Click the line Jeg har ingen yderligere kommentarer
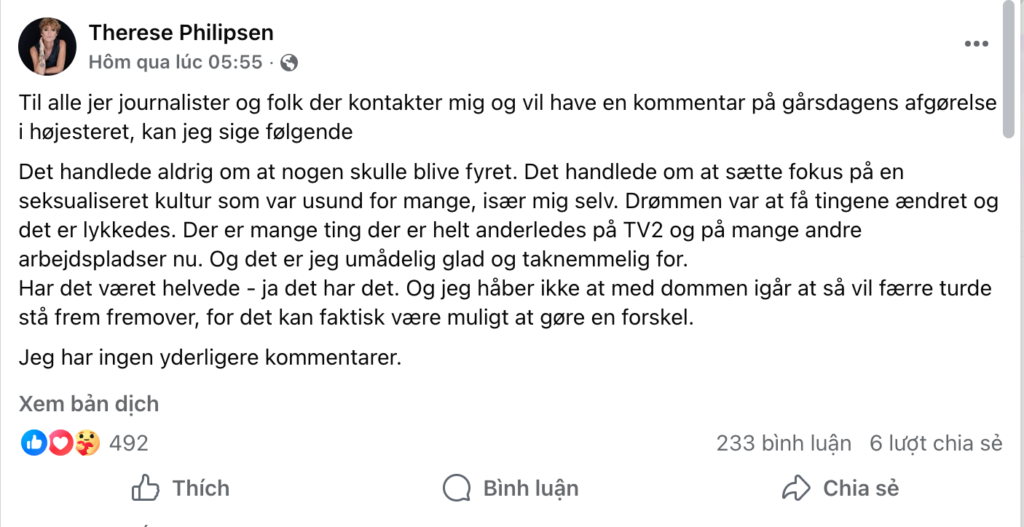The height and width of the screenshot is (527, 1024). pos(210,357)
